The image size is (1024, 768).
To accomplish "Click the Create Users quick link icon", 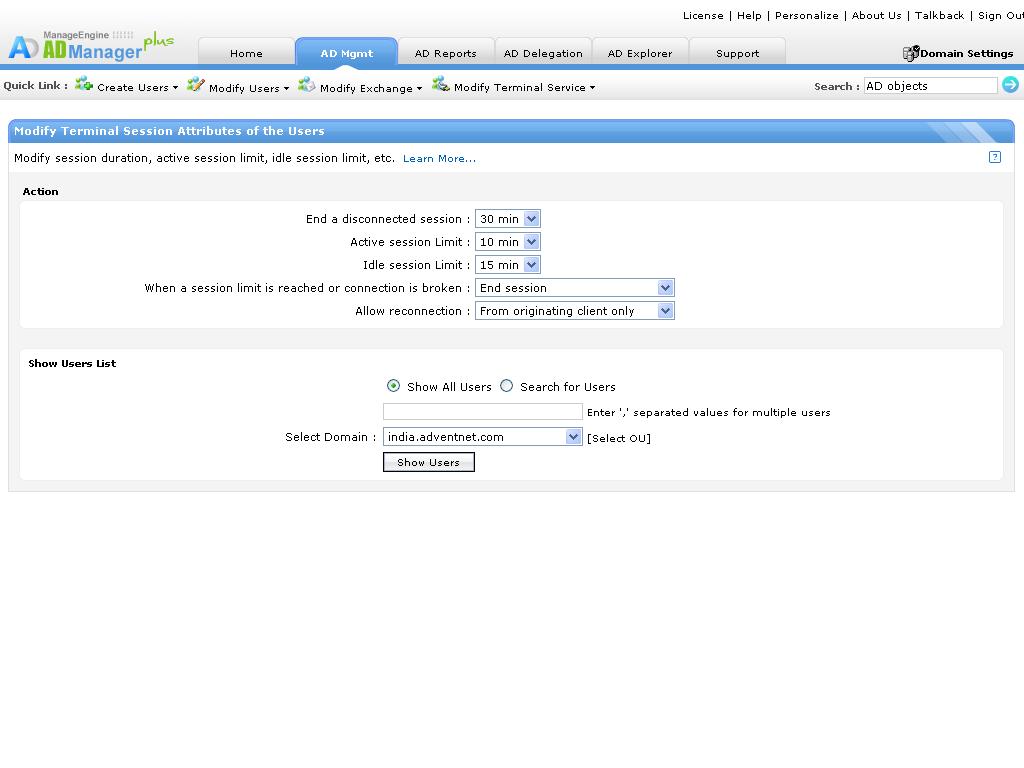I will (x=84, y=85).
